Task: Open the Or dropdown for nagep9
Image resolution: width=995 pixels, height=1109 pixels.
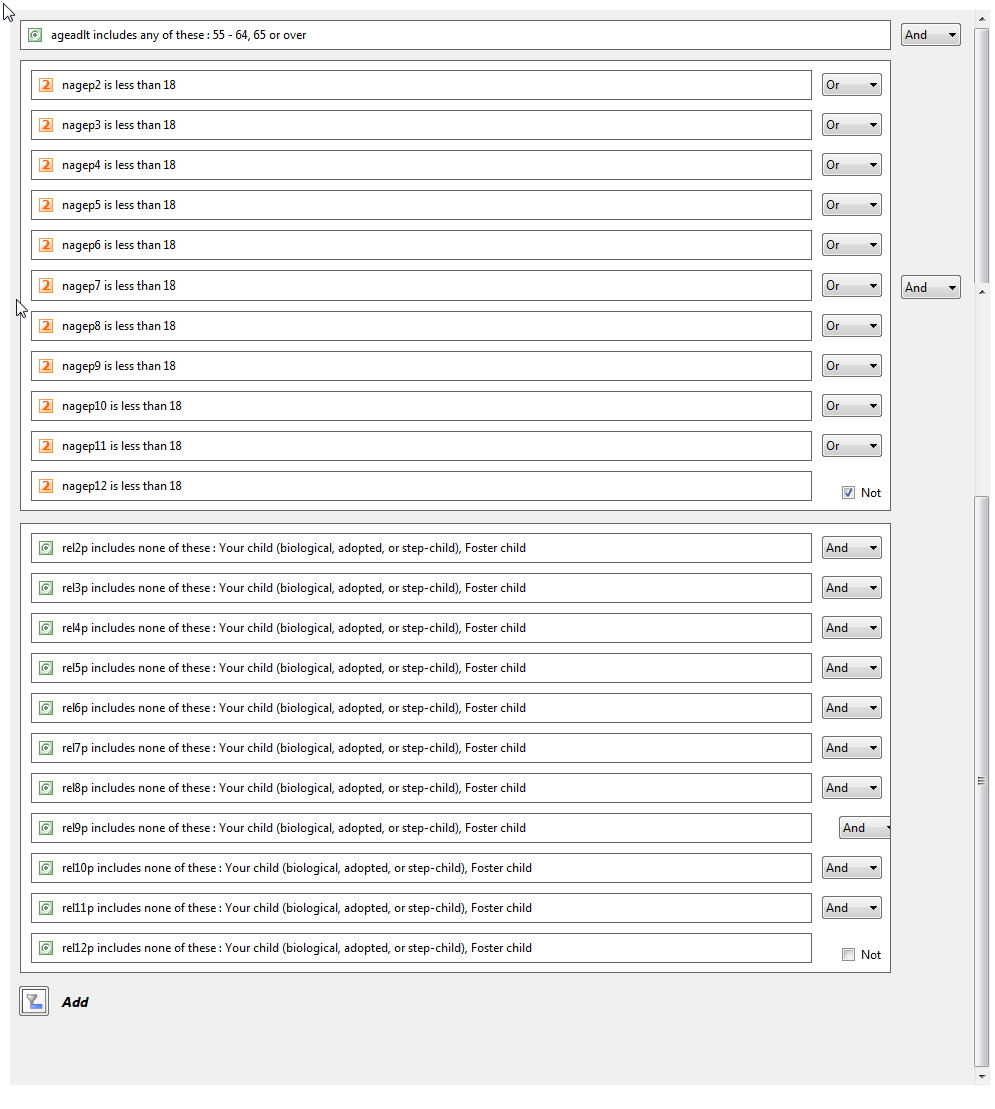Action: 851,366
